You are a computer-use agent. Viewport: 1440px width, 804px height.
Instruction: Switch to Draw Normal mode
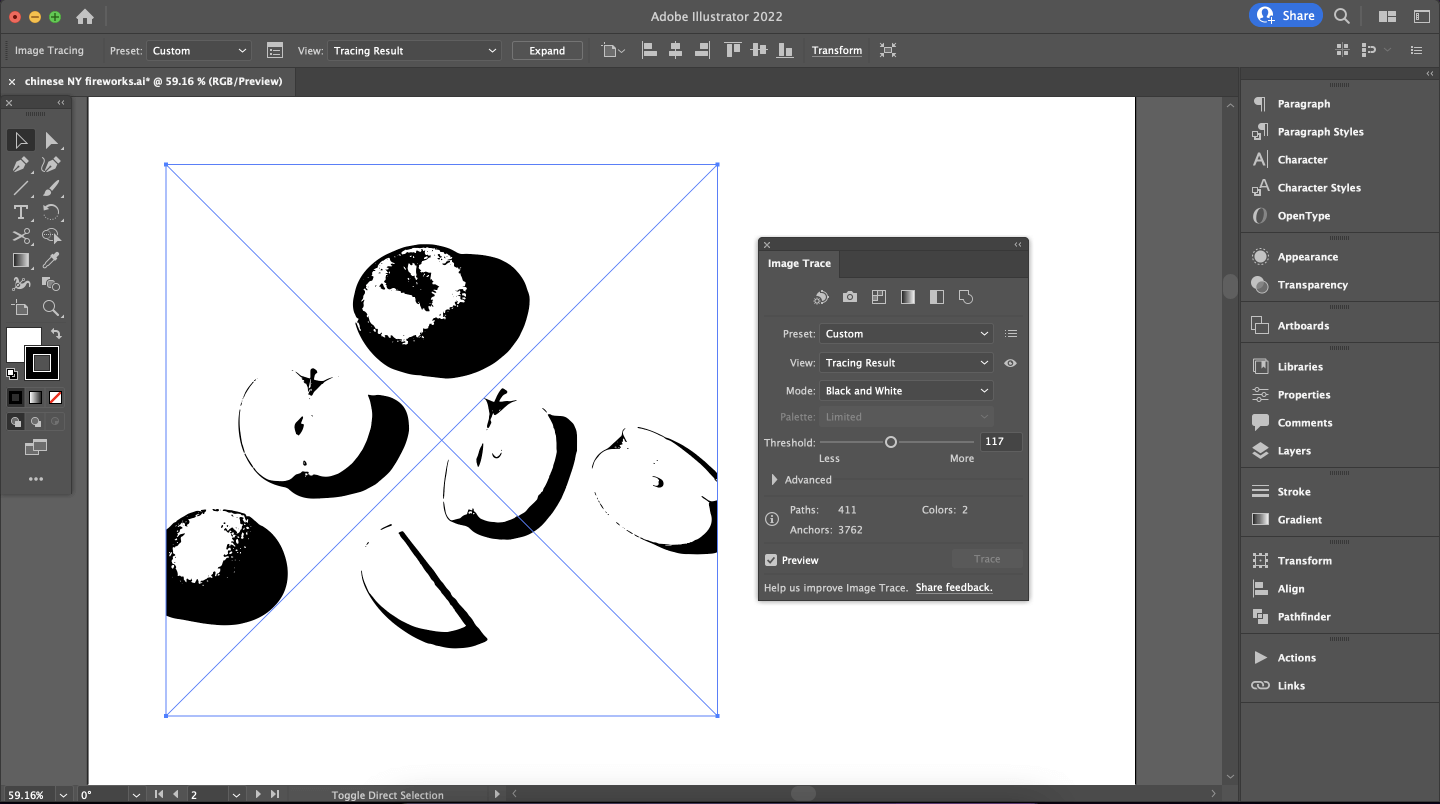click(15, 422)
